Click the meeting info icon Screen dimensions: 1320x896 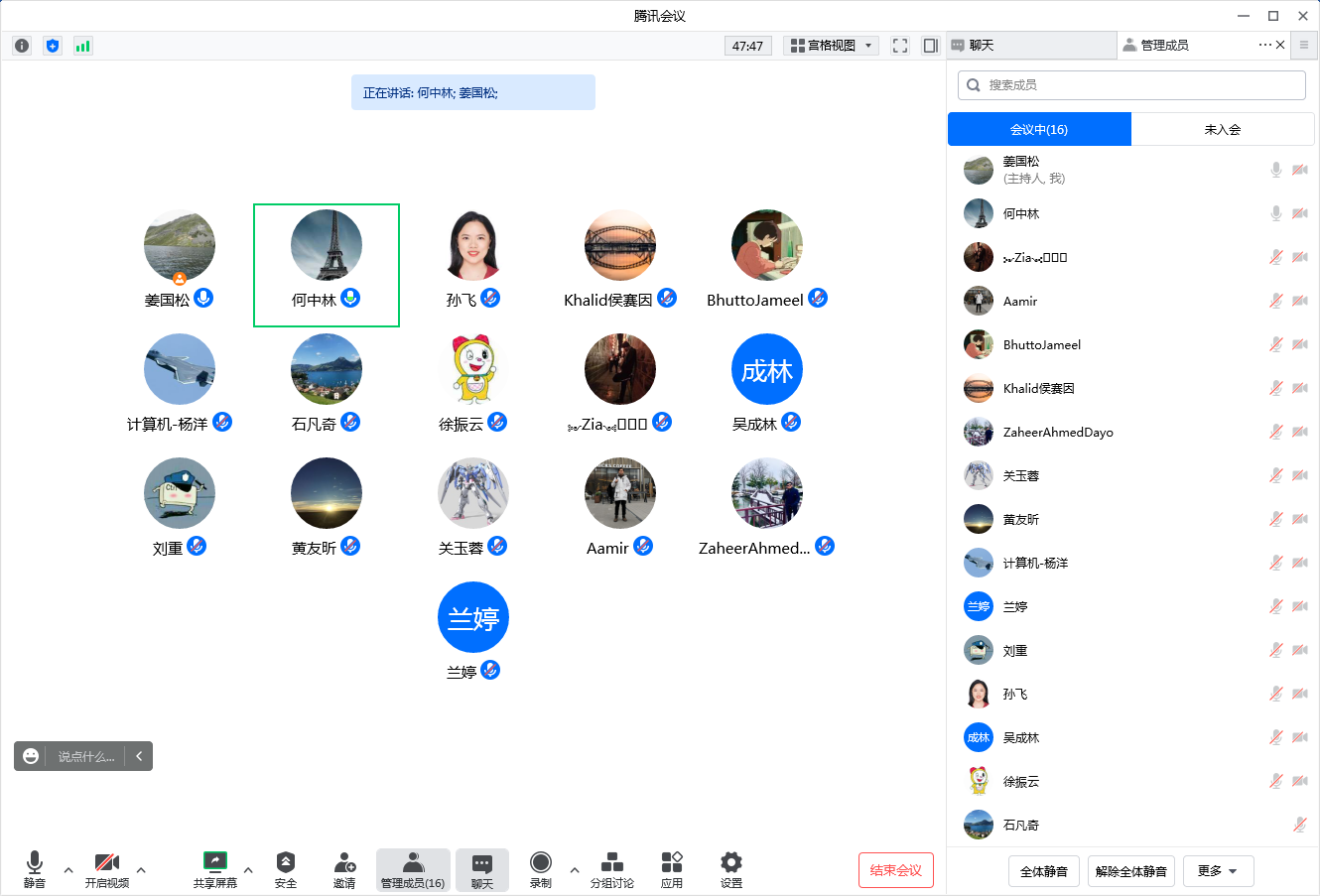point(22,46)
